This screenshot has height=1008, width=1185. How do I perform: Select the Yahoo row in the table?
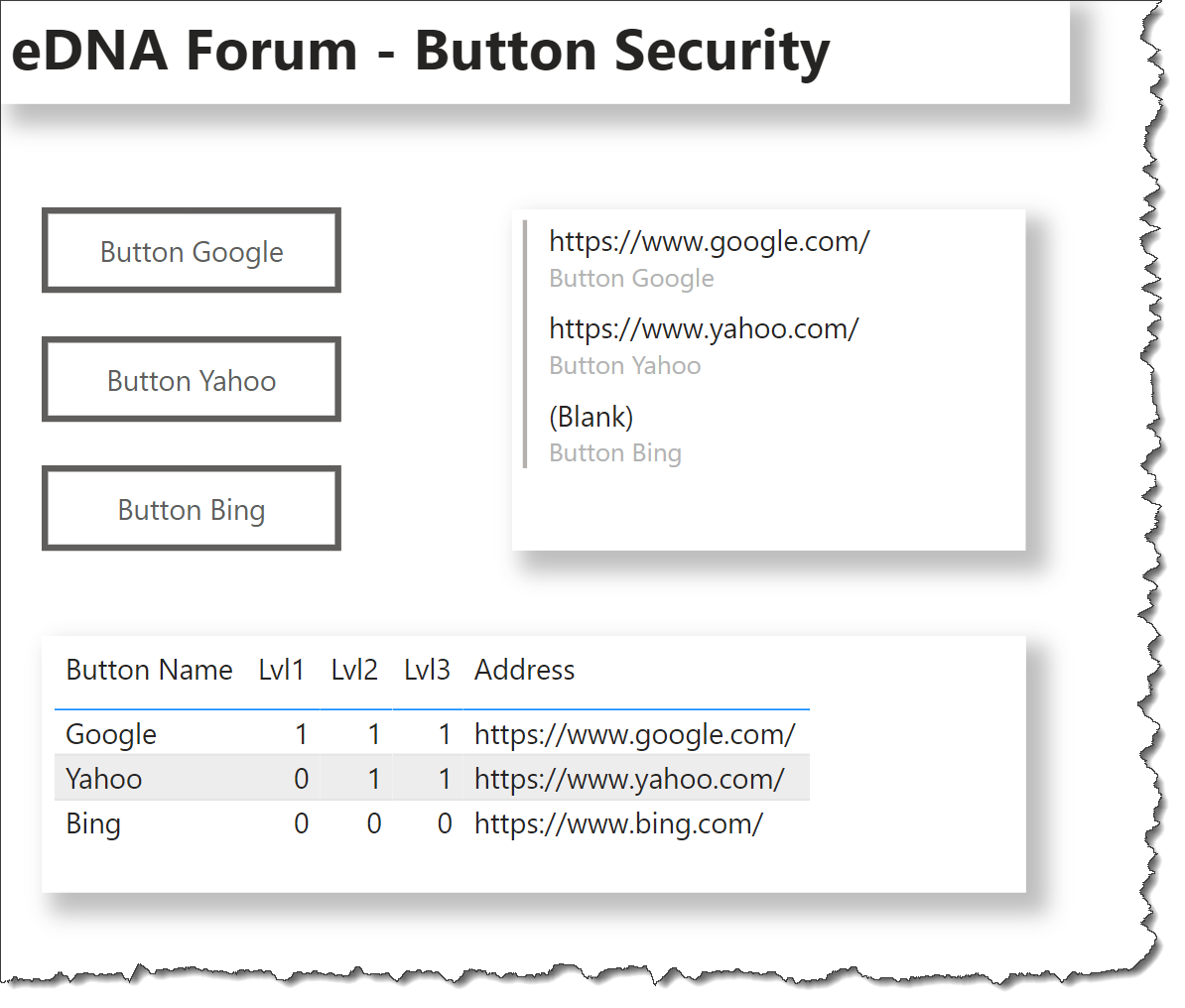432,778
